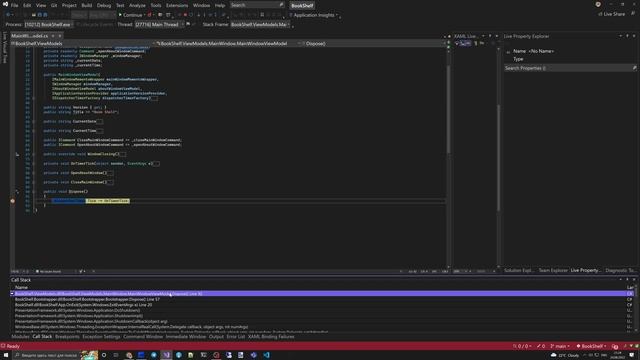Viewport: 640px width, 360px height.
Task: Click the Live Property Explorer panel title
Action: (526, 36)
